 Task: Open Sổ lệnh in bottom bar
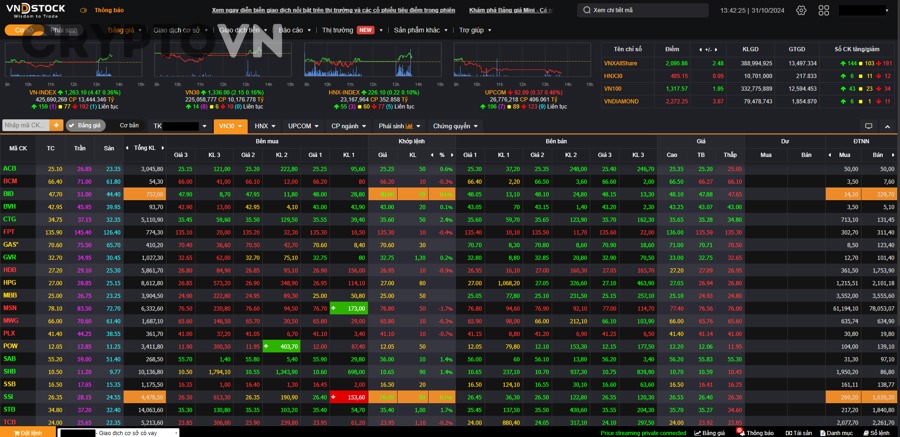875,432
